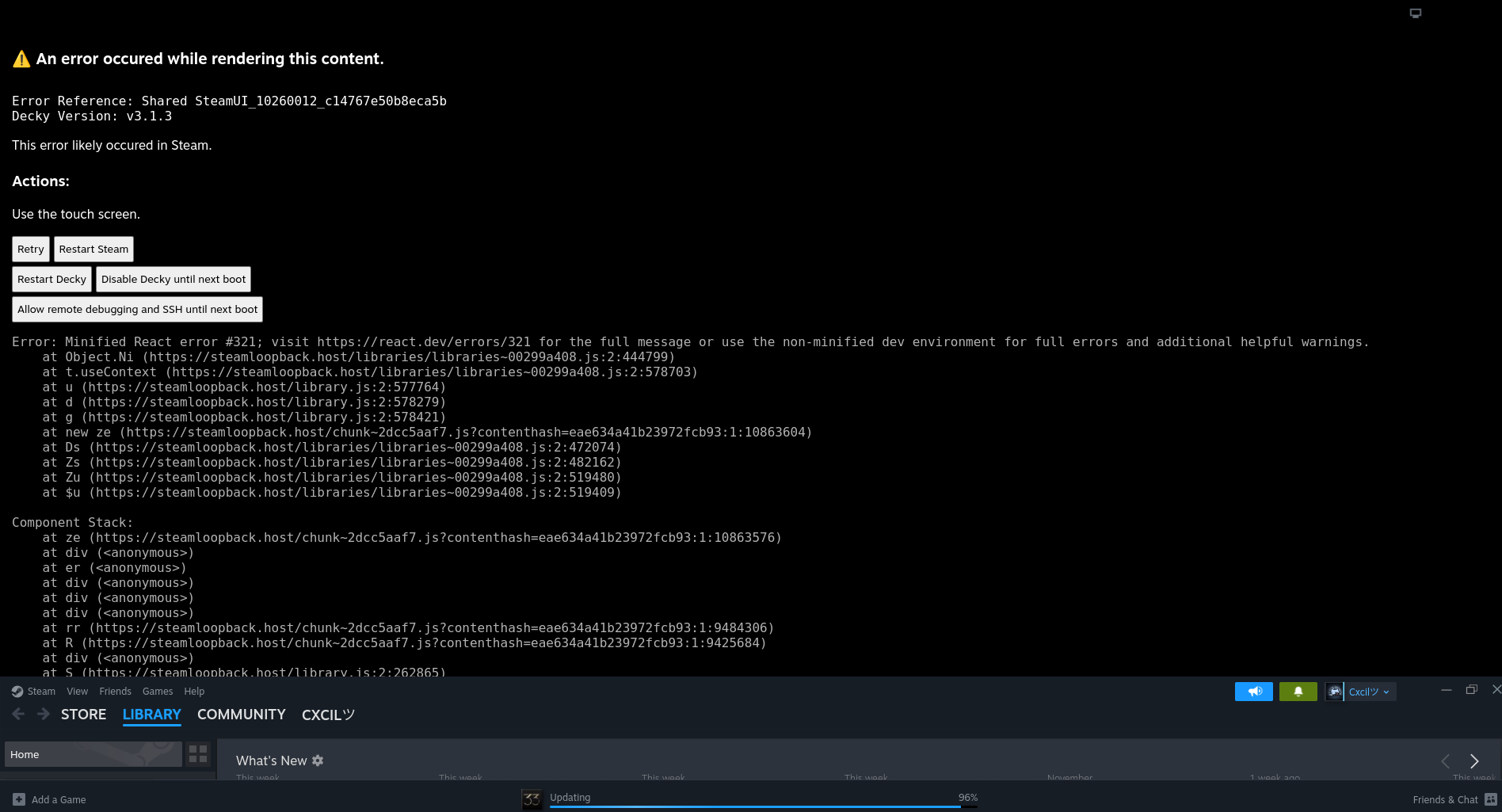This screenshot has width=1502, height=812.
Task: Click the Error Reference line
Action: [x=229, y=101]
